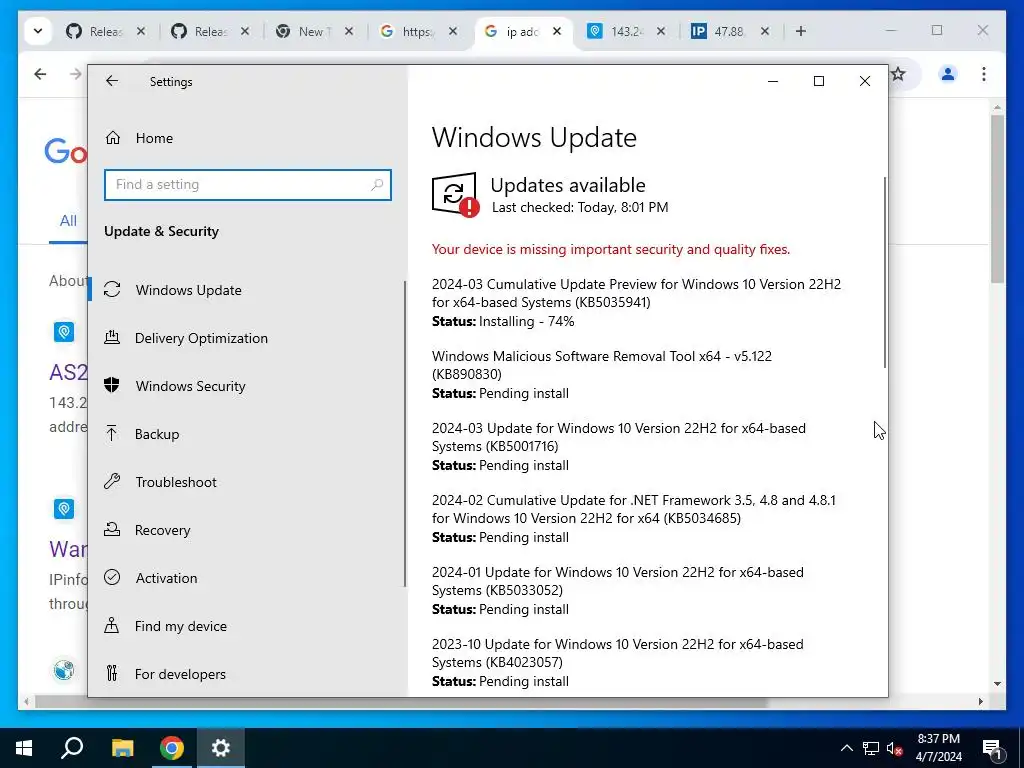
Task: Go back using the Settings back arrow
Action: (112, 81)
